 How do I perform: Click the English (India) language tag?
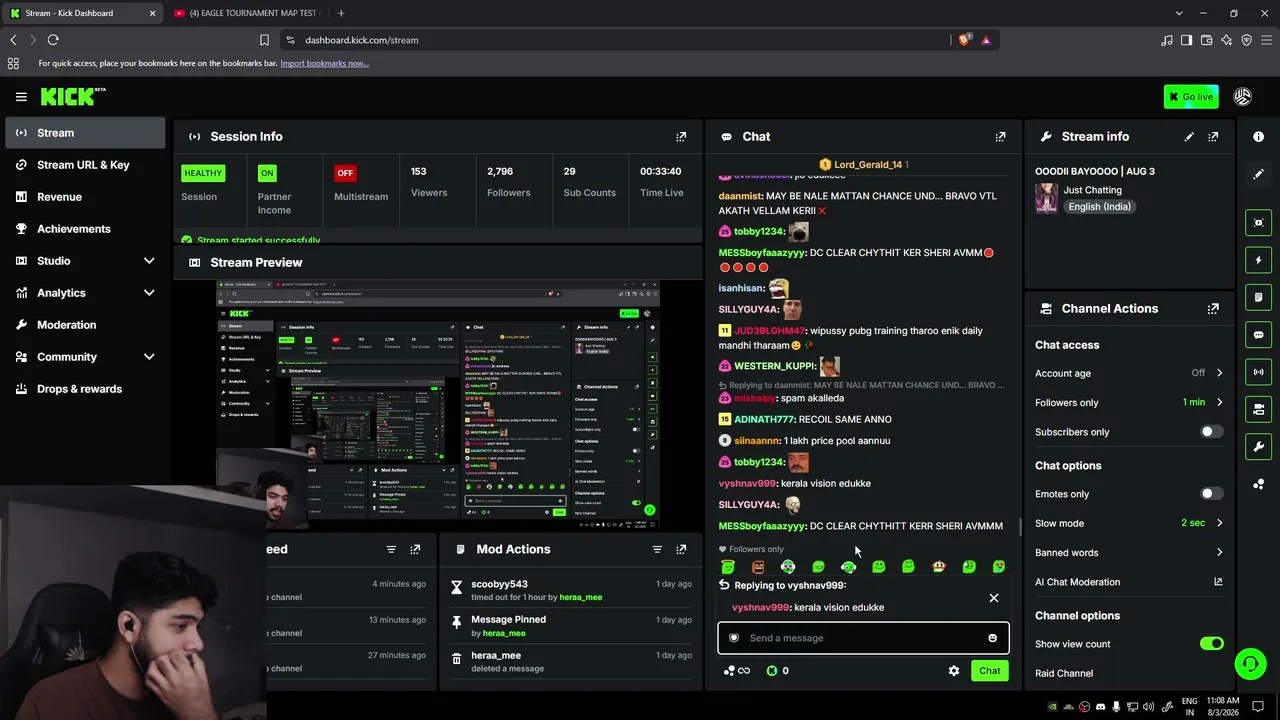[1099, 207]
